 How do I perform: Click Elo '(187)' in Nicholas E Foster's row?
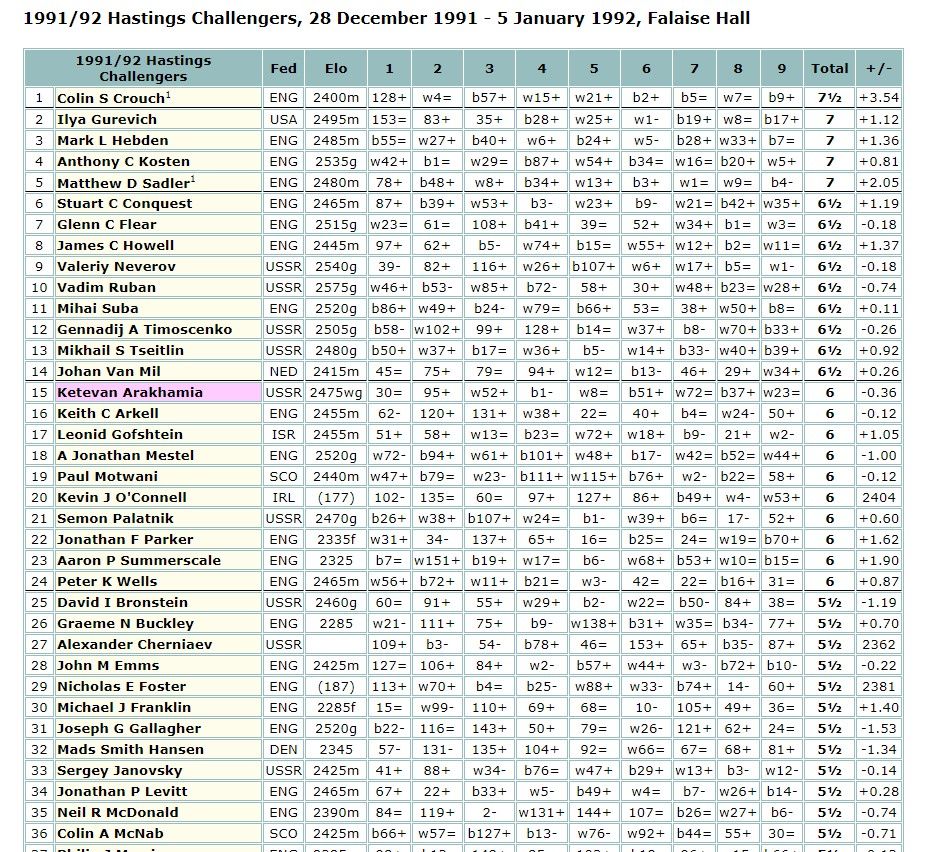tap(336, 686)
